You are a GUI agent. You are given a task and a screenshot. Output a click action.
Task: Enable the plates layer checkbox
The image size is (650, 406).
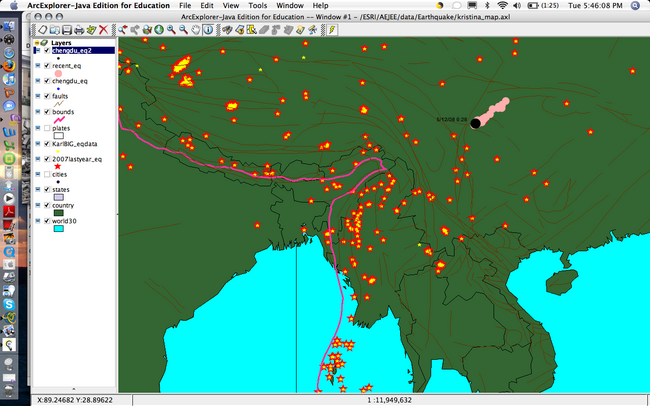tap(47, 128)
